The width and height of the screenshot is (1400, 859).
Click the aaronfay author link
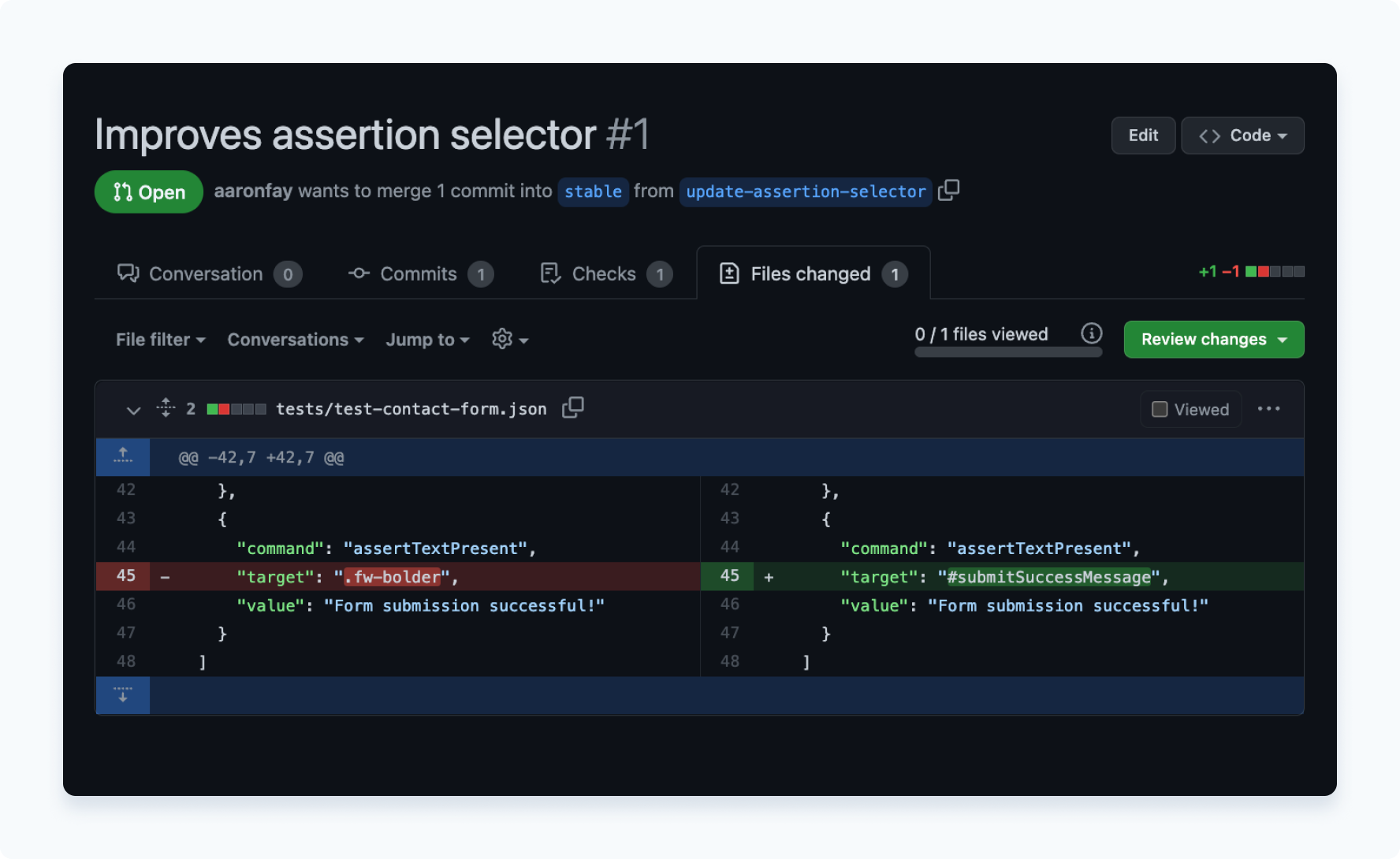coord(253,191)
